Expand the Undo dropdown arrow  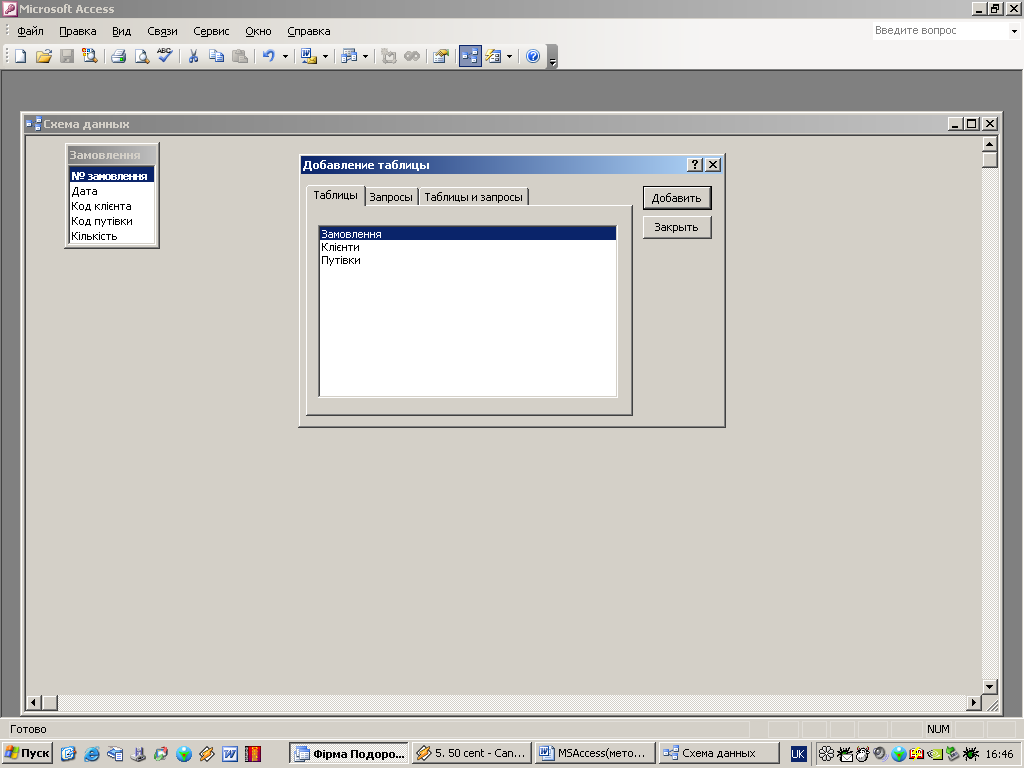285,57
